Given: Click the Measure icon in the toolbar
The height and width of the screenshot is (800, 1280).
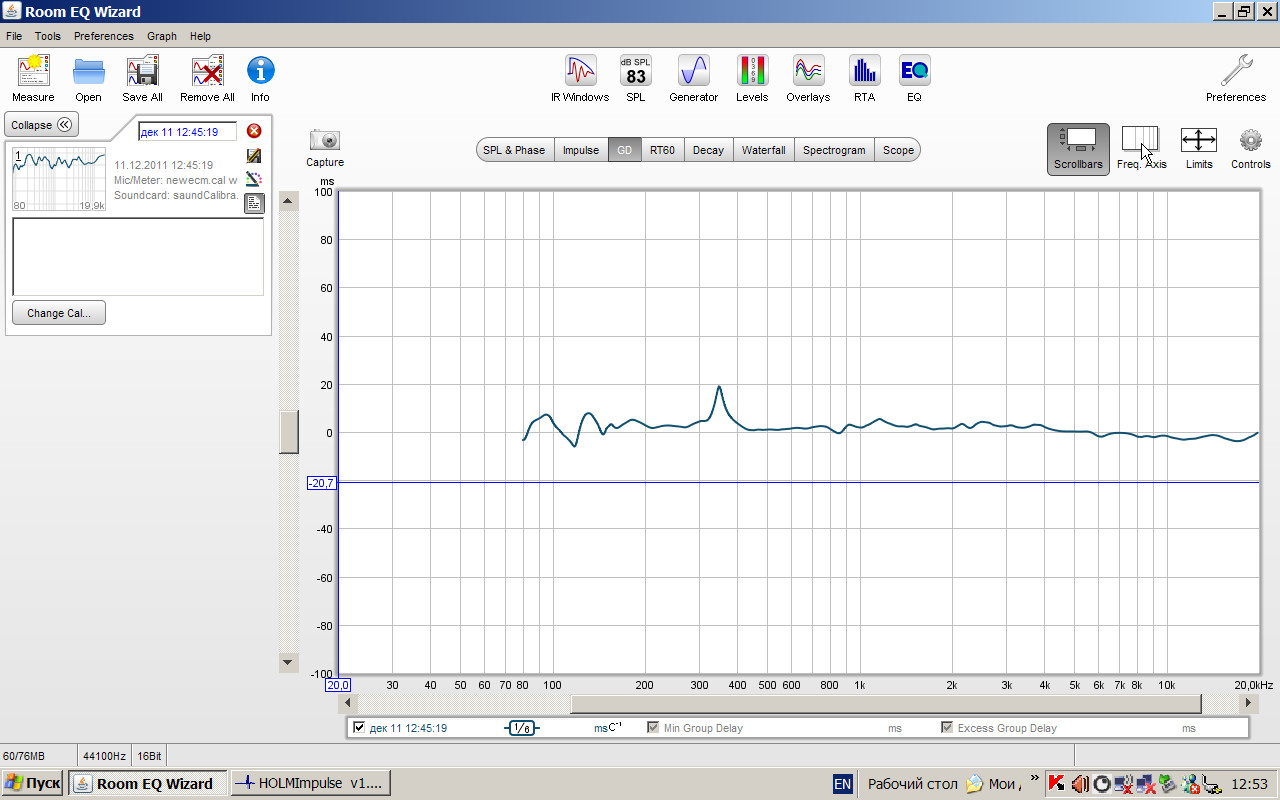Looking at the screenshot, I should pos(33,72).
